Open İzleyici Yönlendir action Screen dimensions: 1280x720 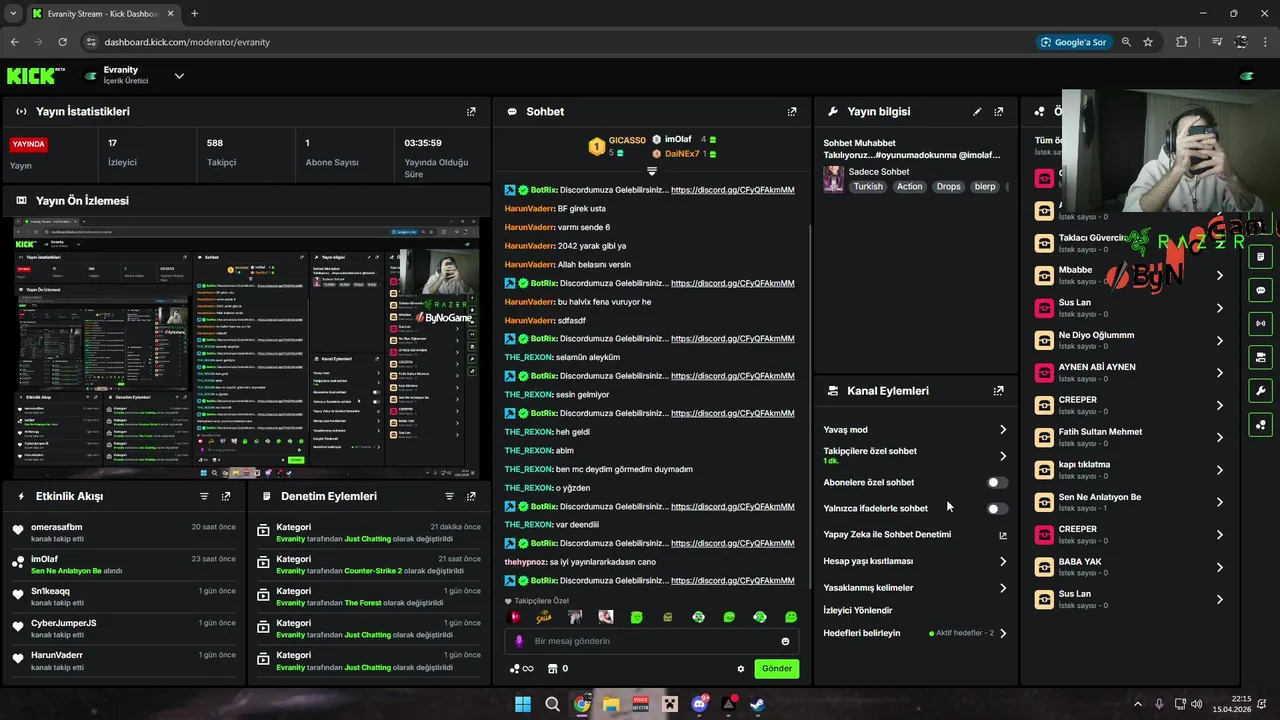point(858,610)
